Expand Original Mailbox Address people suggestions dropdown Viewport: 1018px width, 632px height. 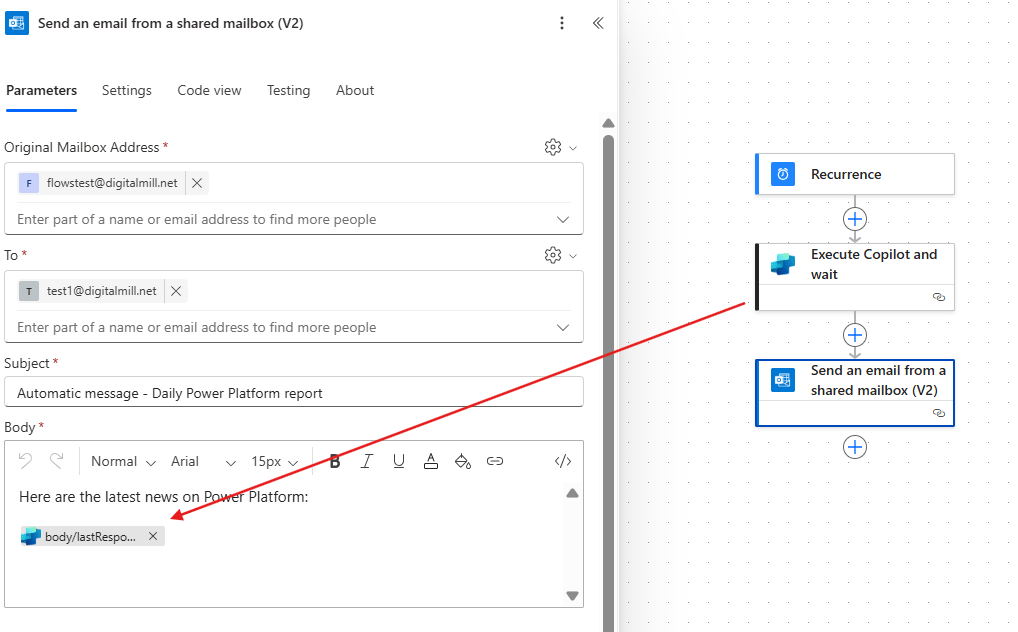(x=563, y=220)
